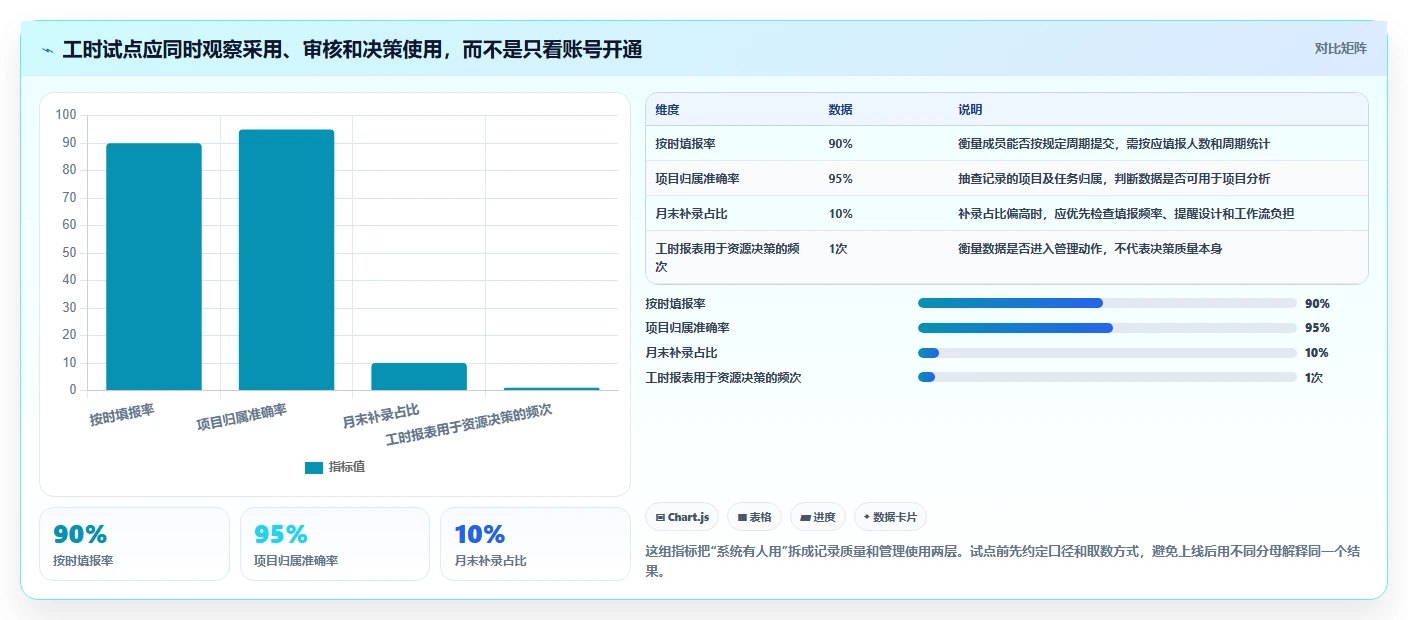Click the 按时填报率 90% progress bar

1107,303
